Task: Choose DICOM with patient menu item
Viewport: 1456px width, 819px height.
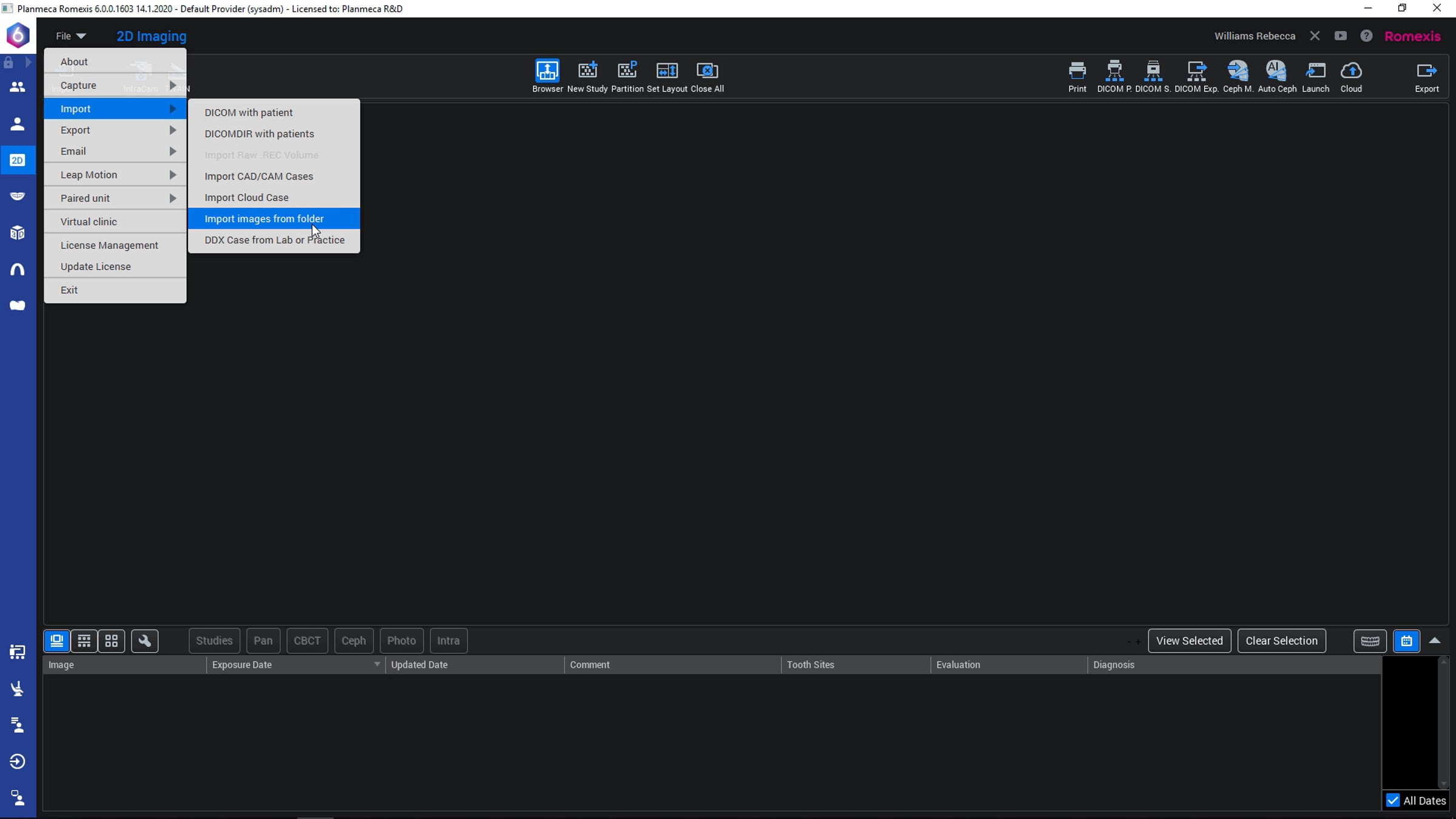Action: (248, 112)
